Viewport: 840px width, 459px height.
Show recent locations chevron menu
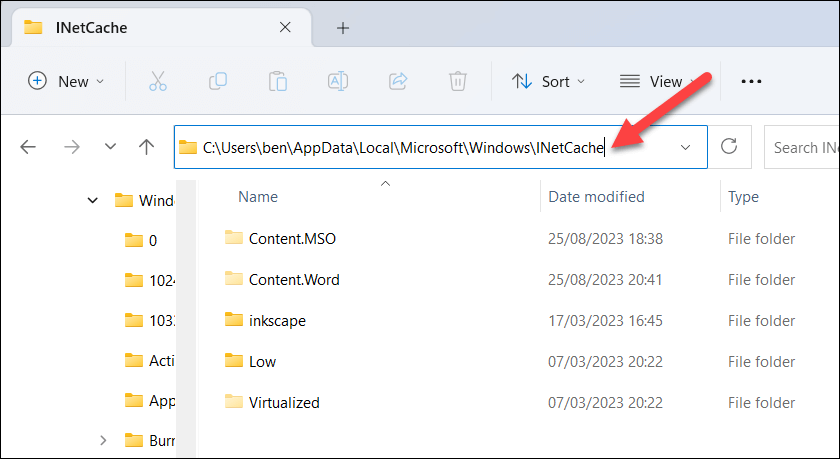pyautogui.click(x=110, y=146)
